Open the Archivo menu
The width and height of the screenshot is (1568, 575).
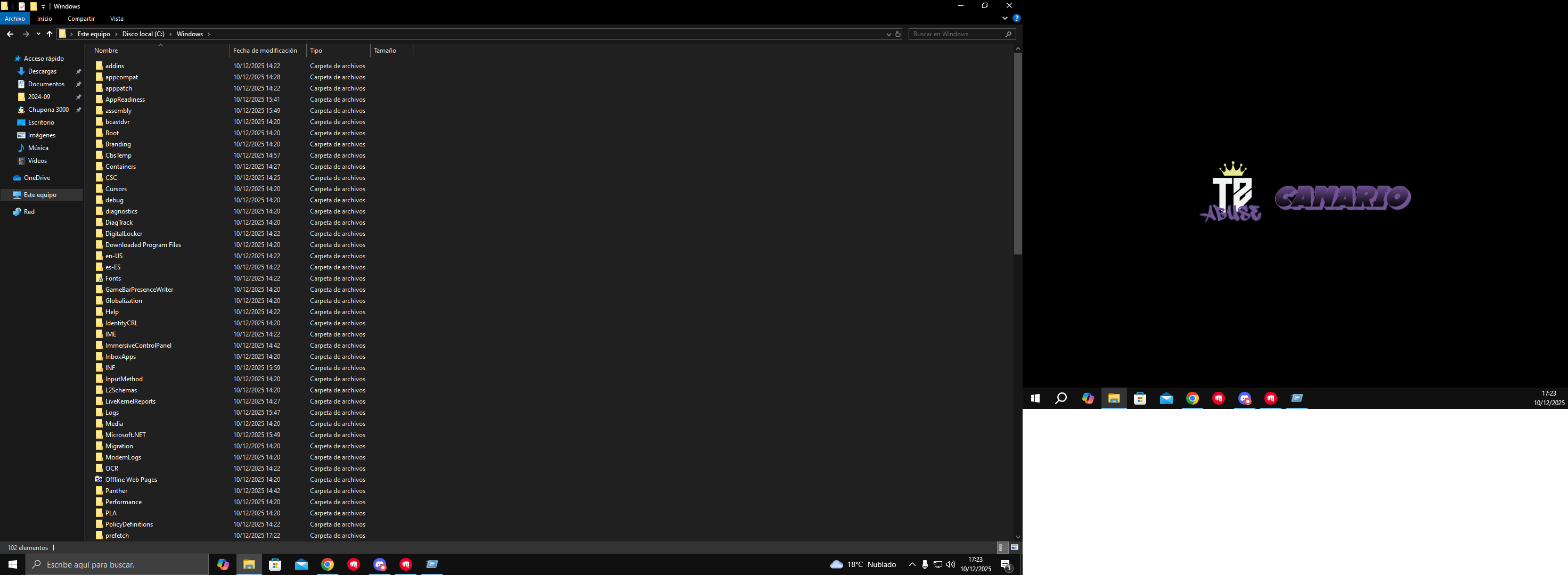click(14, 19)
